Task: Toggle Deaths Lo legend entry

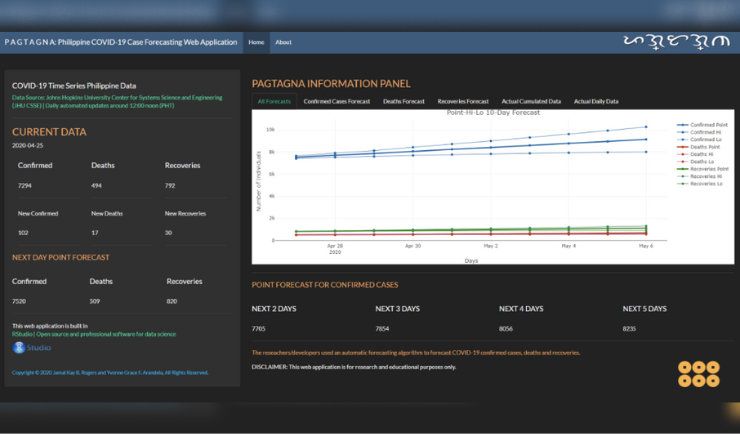Action: click(x=702, y=162)
